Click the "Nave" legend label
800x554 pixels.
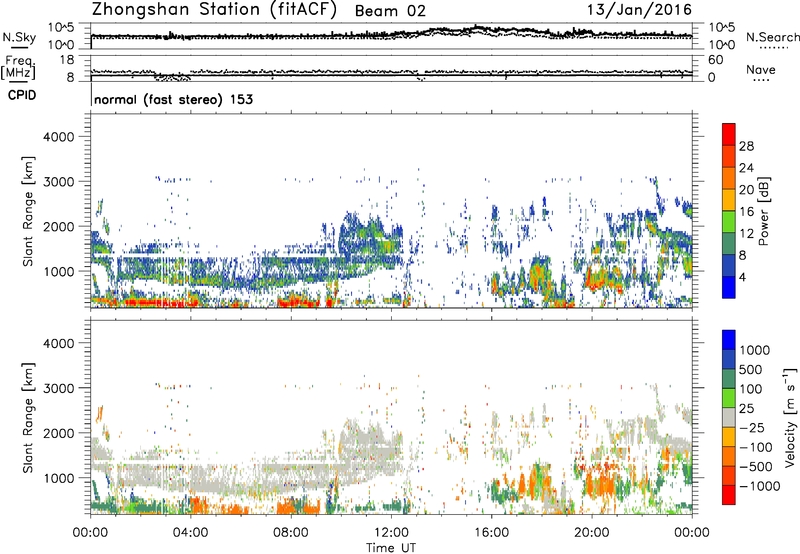[x=761, y=69]
